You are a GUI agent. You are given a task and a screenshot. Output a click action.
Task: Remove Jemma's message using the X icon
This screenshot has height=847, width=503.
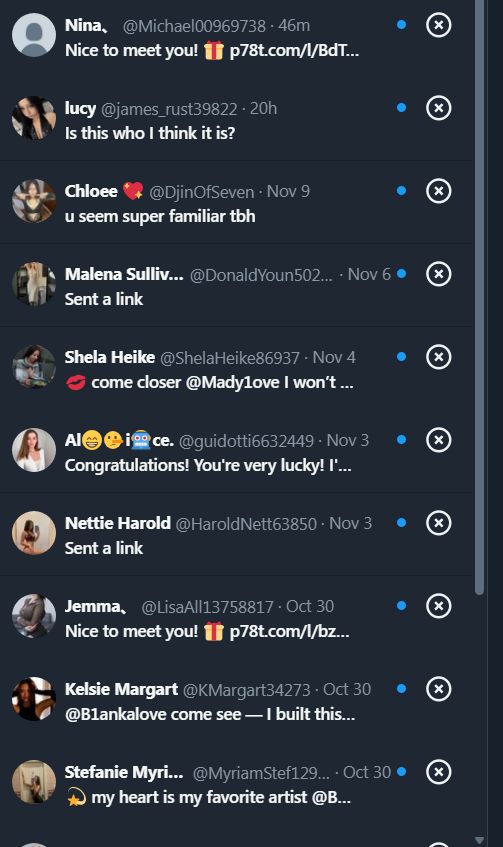(439, 606)
